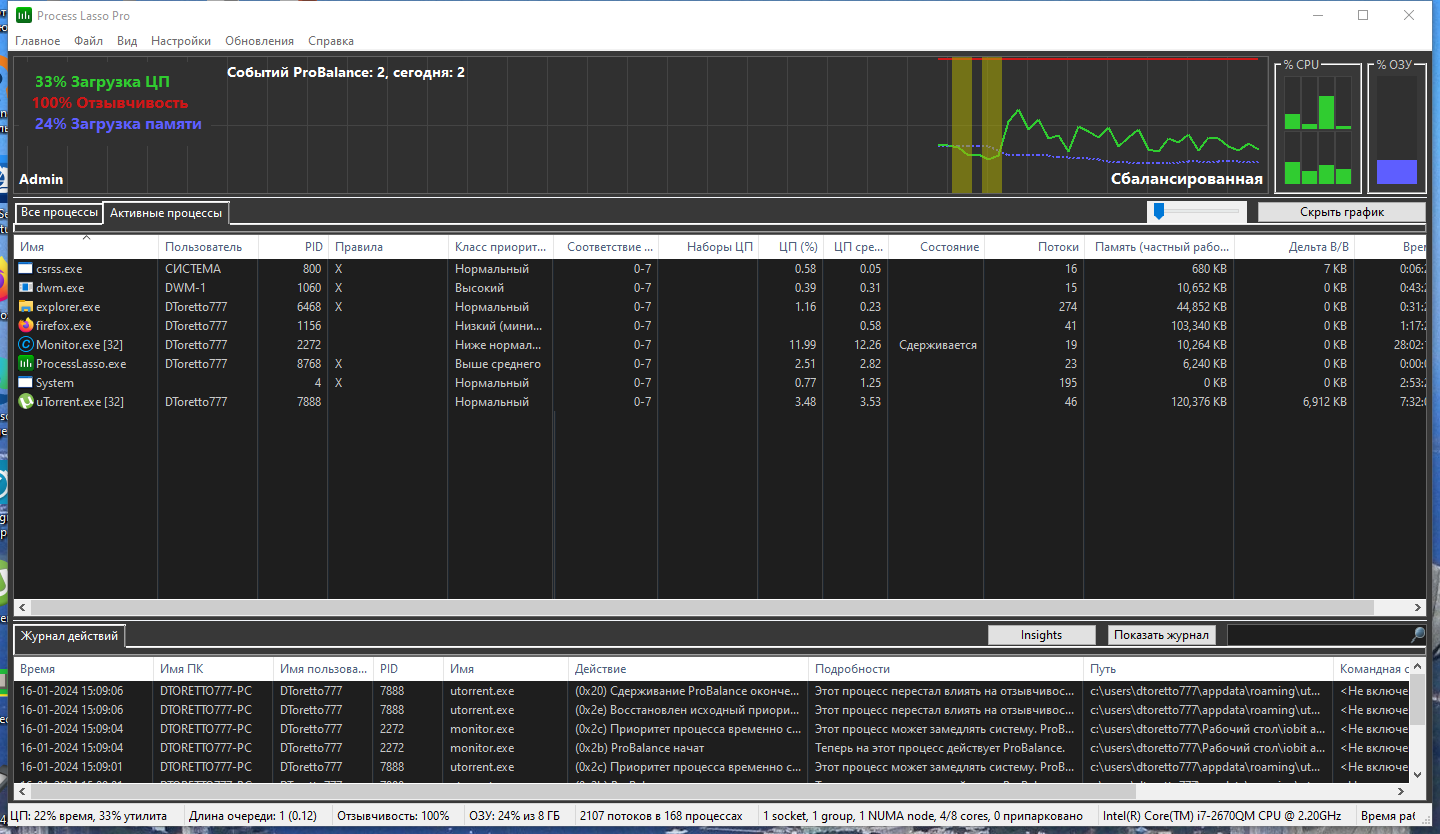Sort by Правила column header
Screen dimensions: 1440x834
[388, 246]
